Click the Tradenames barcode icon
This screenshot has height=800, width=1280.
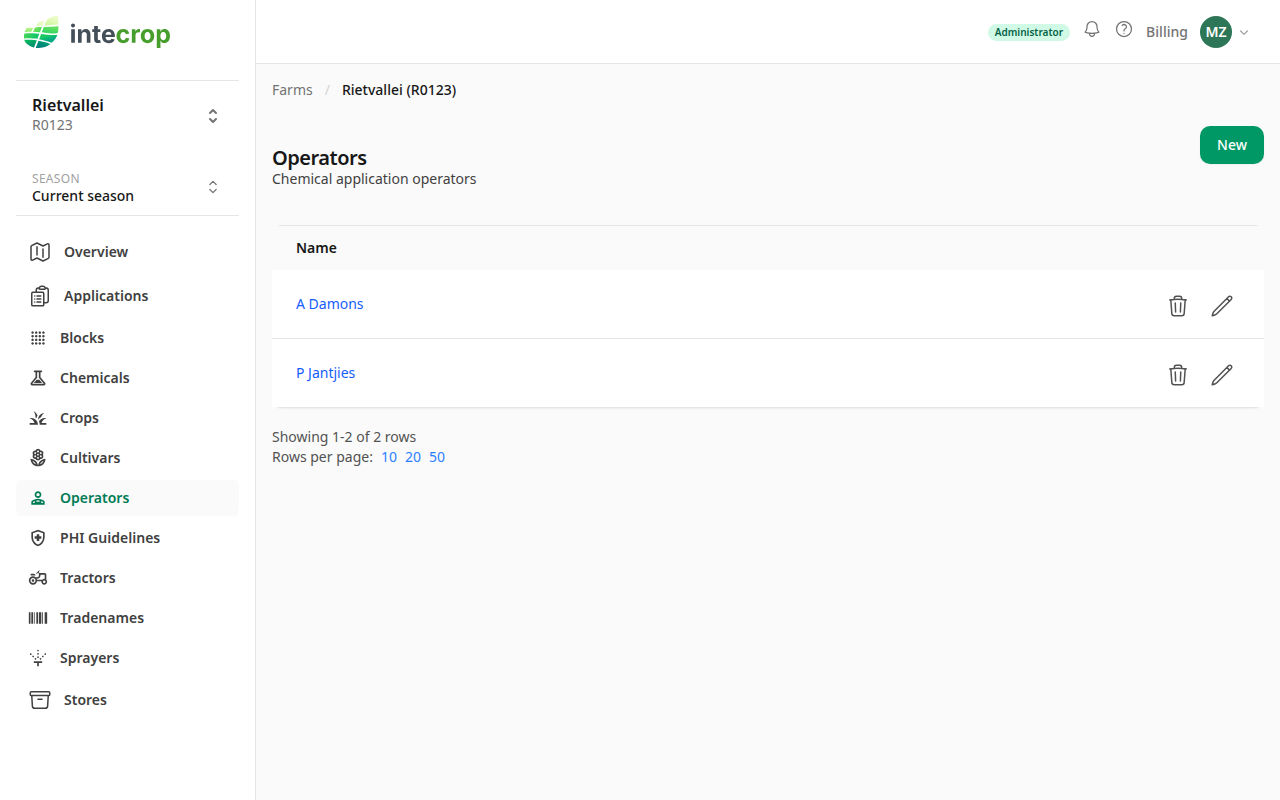38,618
